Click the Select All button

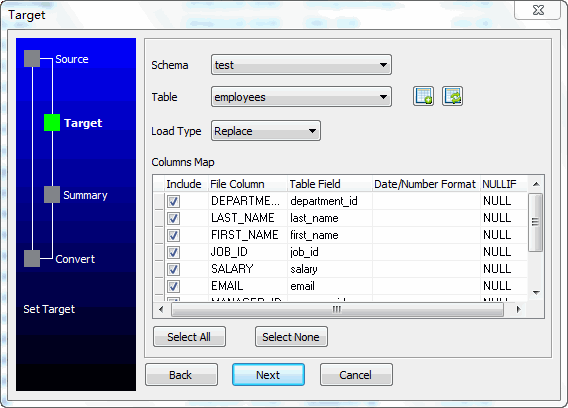(189, 337)
